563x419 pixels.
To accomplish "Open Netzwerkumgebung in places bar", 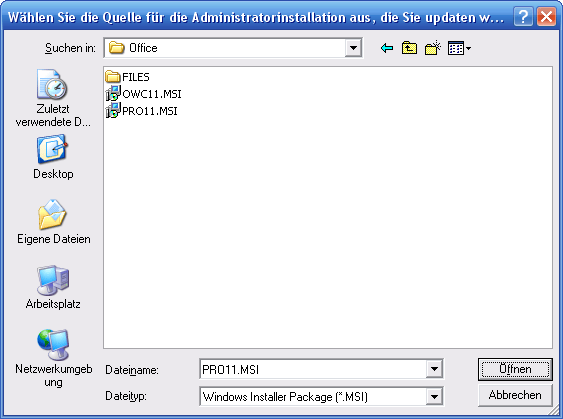I will coord(53,358).
